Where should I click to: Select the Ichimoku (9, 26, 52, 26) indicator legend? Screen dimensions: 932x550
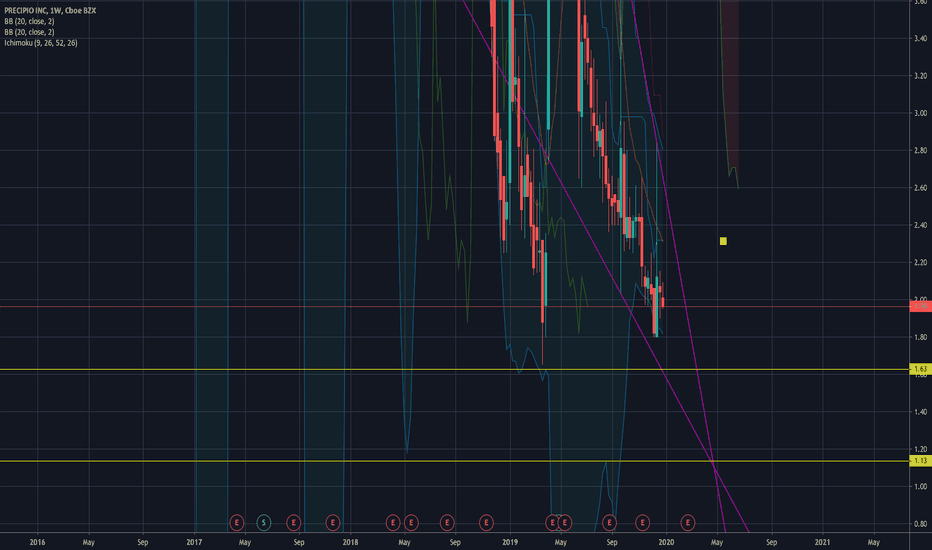40,43
